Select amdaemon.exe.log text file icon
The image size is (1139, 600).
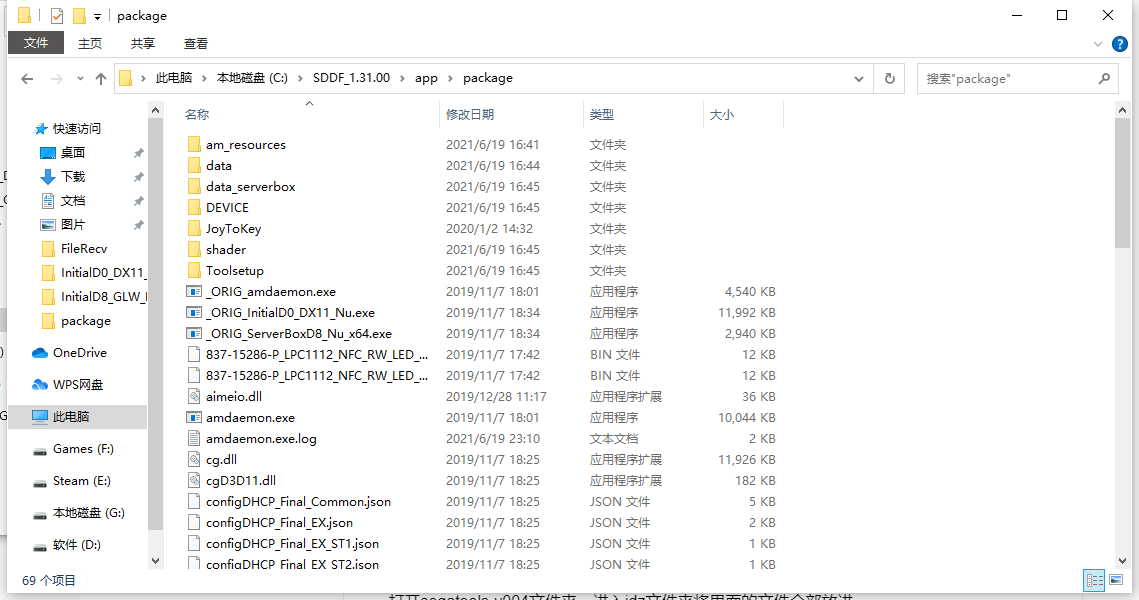194,439
